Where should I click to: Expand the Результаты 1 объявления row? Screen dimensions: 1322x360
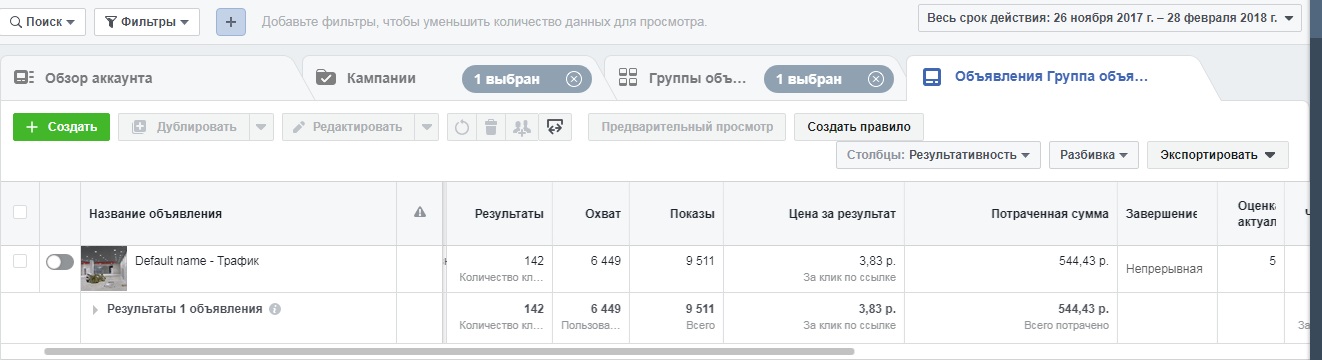point(96,310)
